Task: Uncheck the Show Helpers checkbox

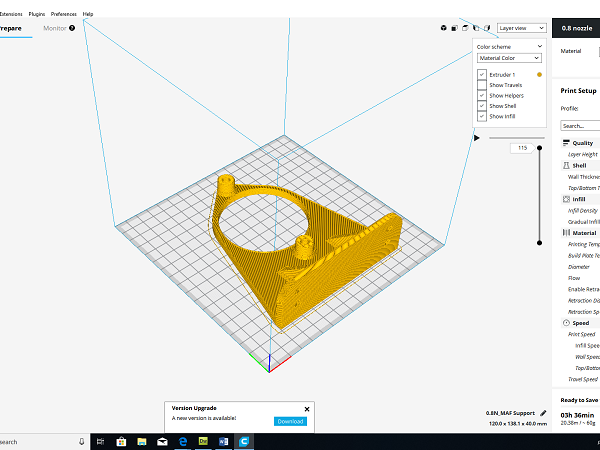Action: click(482, 95)
